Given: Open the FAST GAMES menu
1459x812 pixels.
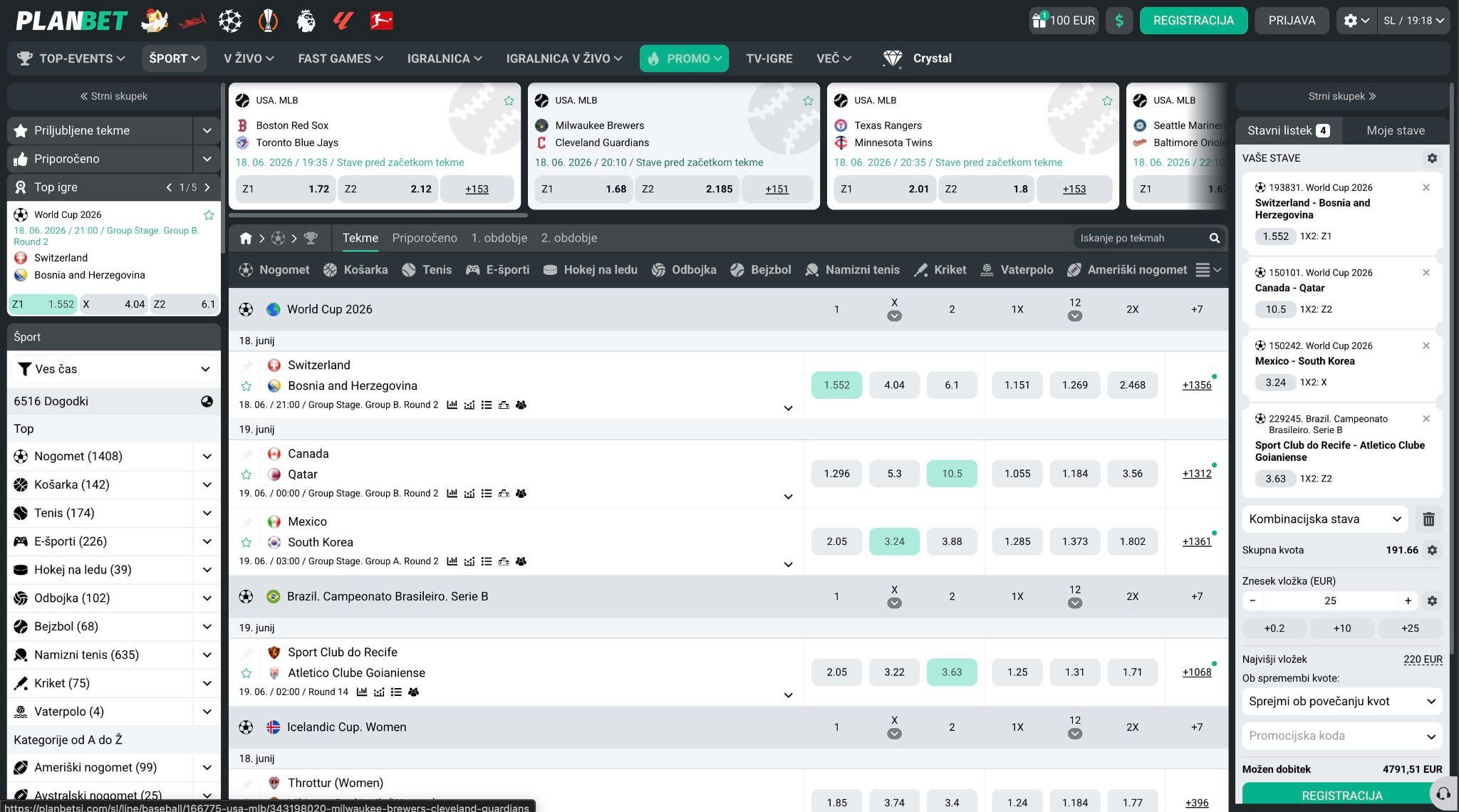Looking at the screenshot, I should (x=341, y=58).
